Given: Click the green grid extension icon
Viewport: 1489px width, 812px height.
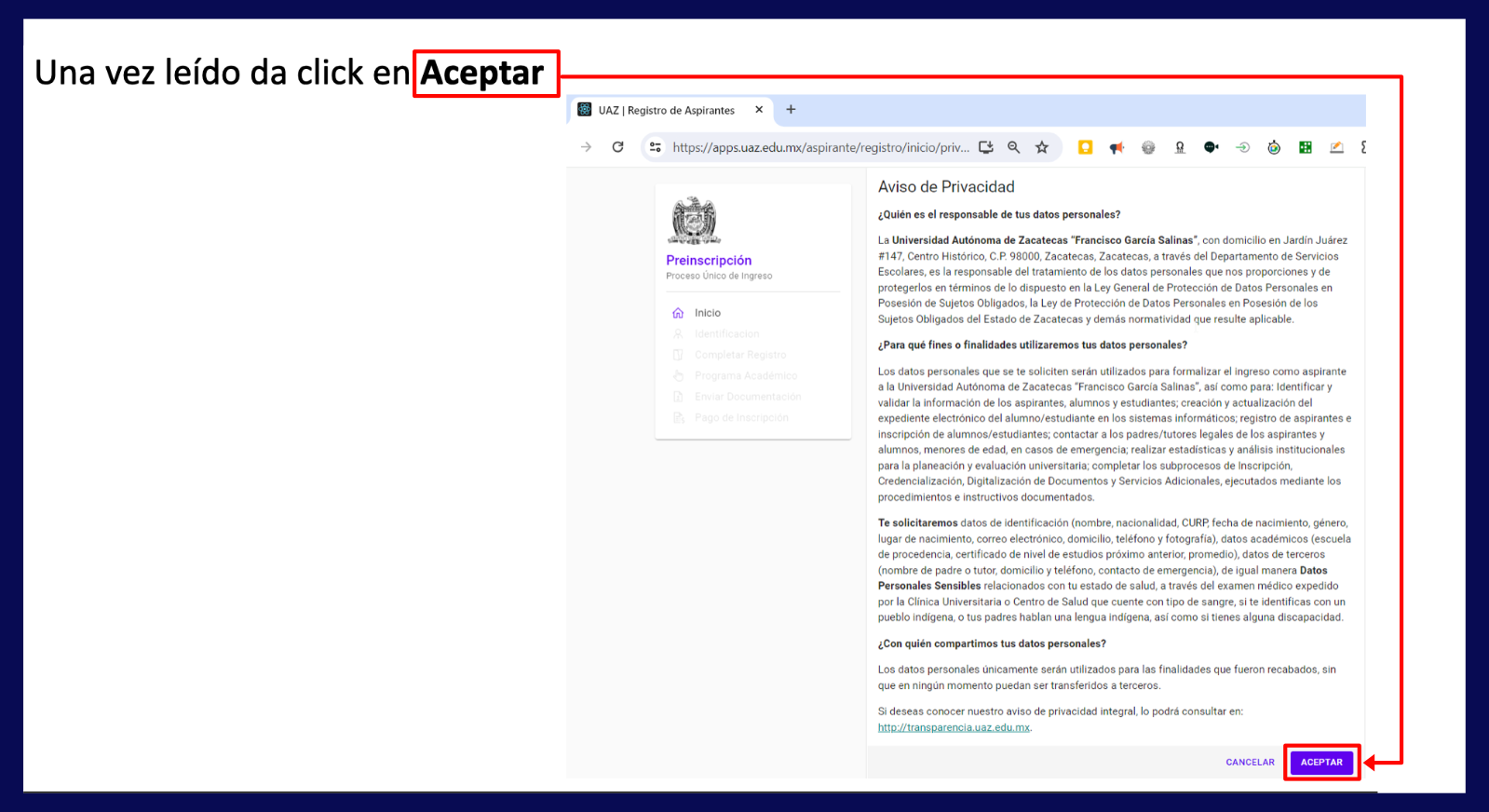Looking at the screenshot, I should point(1306,147).
